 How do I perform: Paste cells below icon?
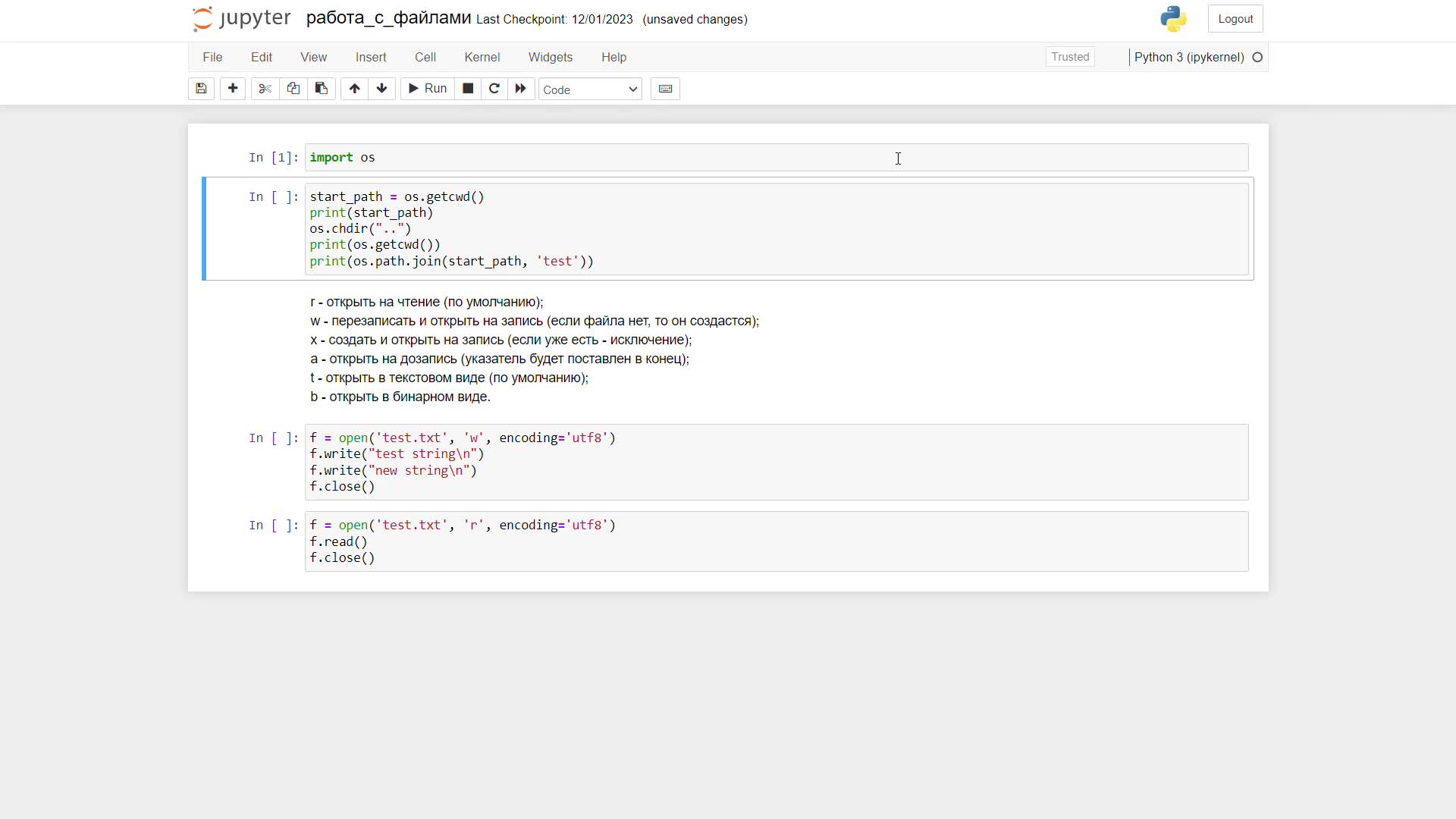[x=322, y=89]
